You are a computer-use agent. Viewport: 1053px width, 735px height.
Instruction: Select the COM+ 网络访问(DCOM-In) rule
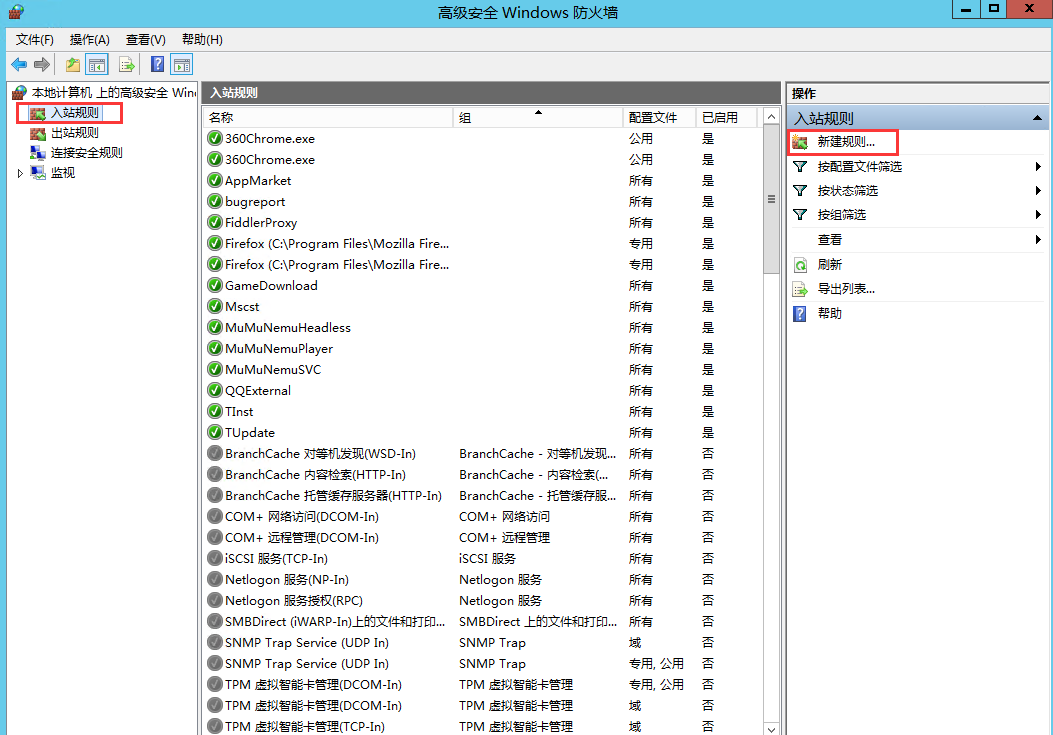tap(482, 517)
